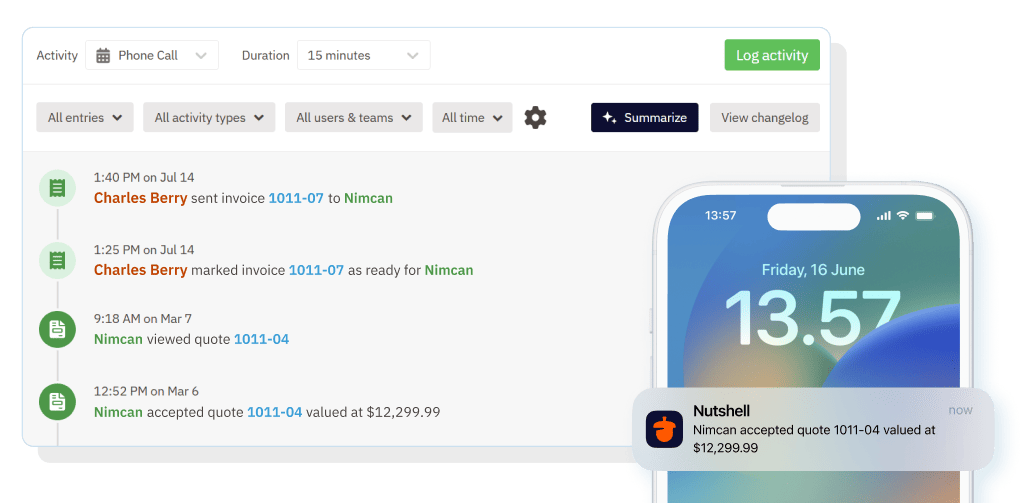This screenshot has height=503, width=1028.
Task: Open the Activity type Phone Call dropdown
Action: [x=152, y=56]
